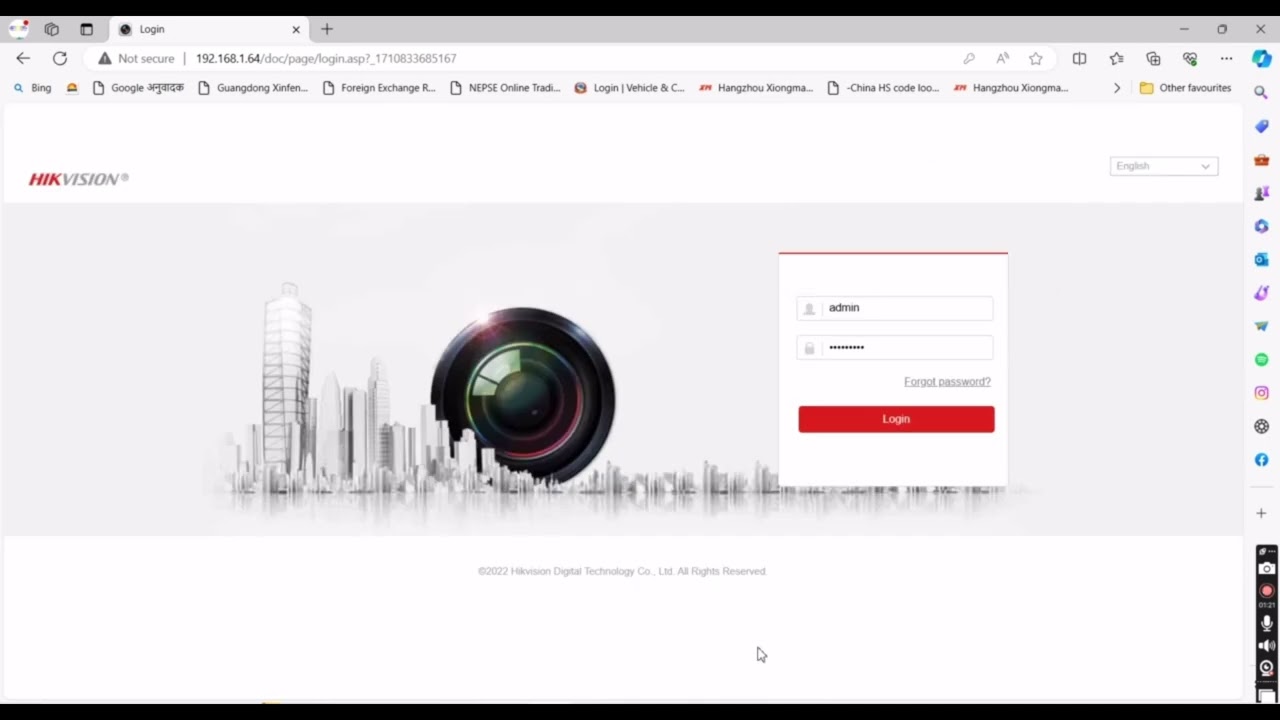The height and width of the screenshot is (720, 1280).
Task: Toggle the recorder microphone
Action: (x=1267, y=623)
